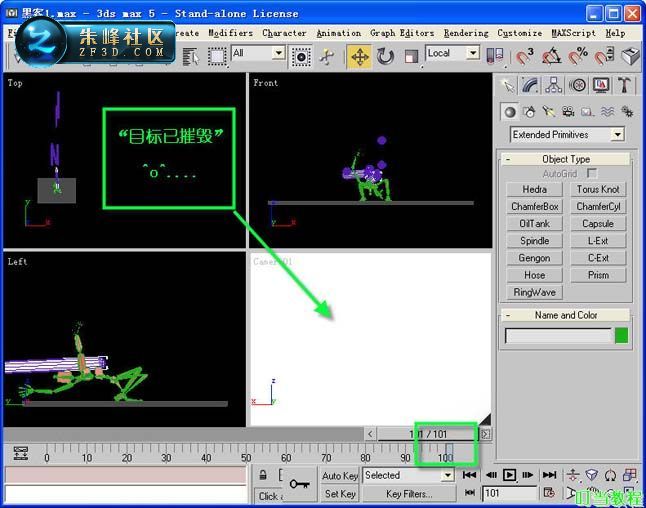Click Use Pivot Point Center icon

(x=495, y=55)
